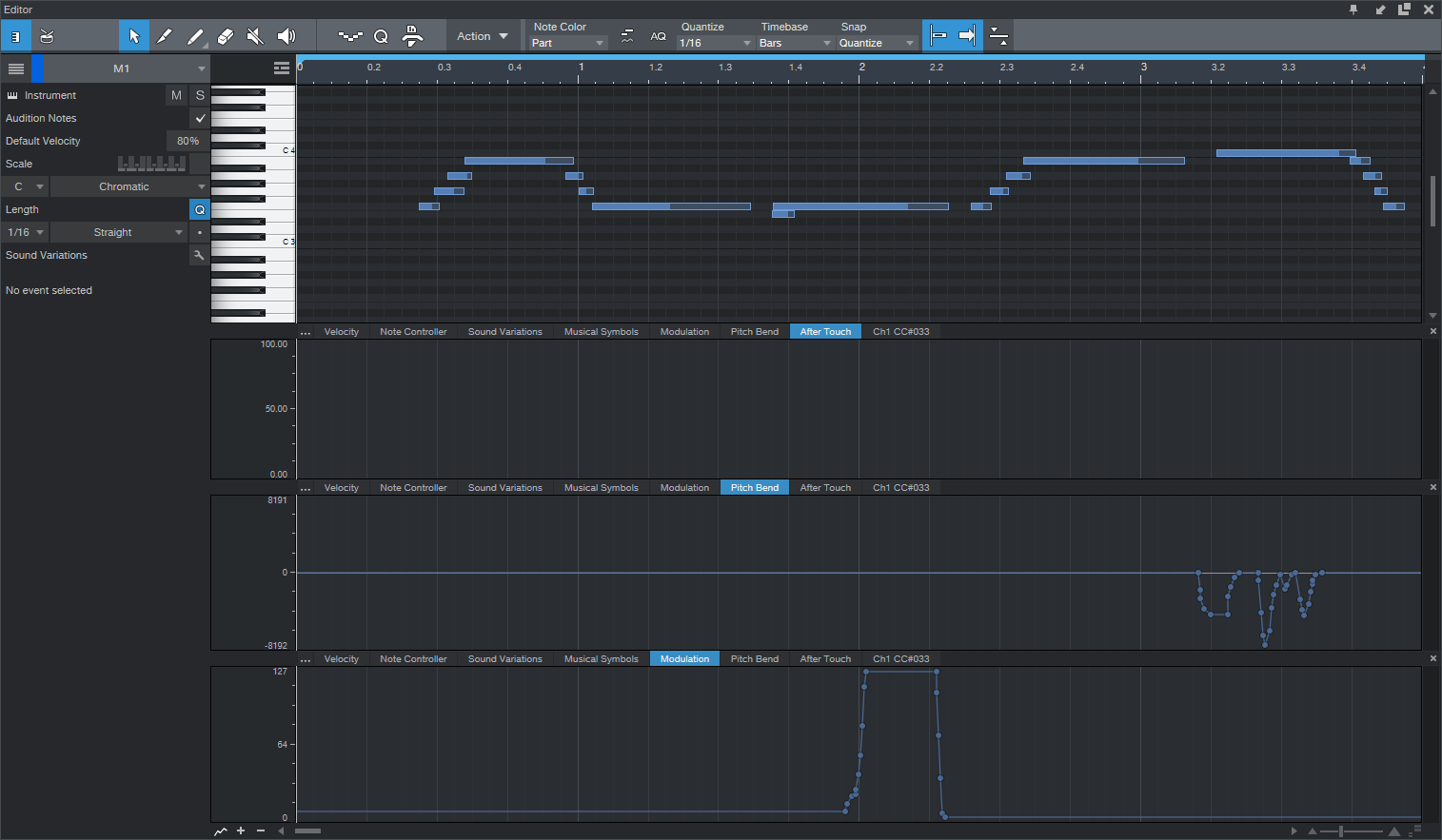Open the wrench settings for Sound Variations

199,255
